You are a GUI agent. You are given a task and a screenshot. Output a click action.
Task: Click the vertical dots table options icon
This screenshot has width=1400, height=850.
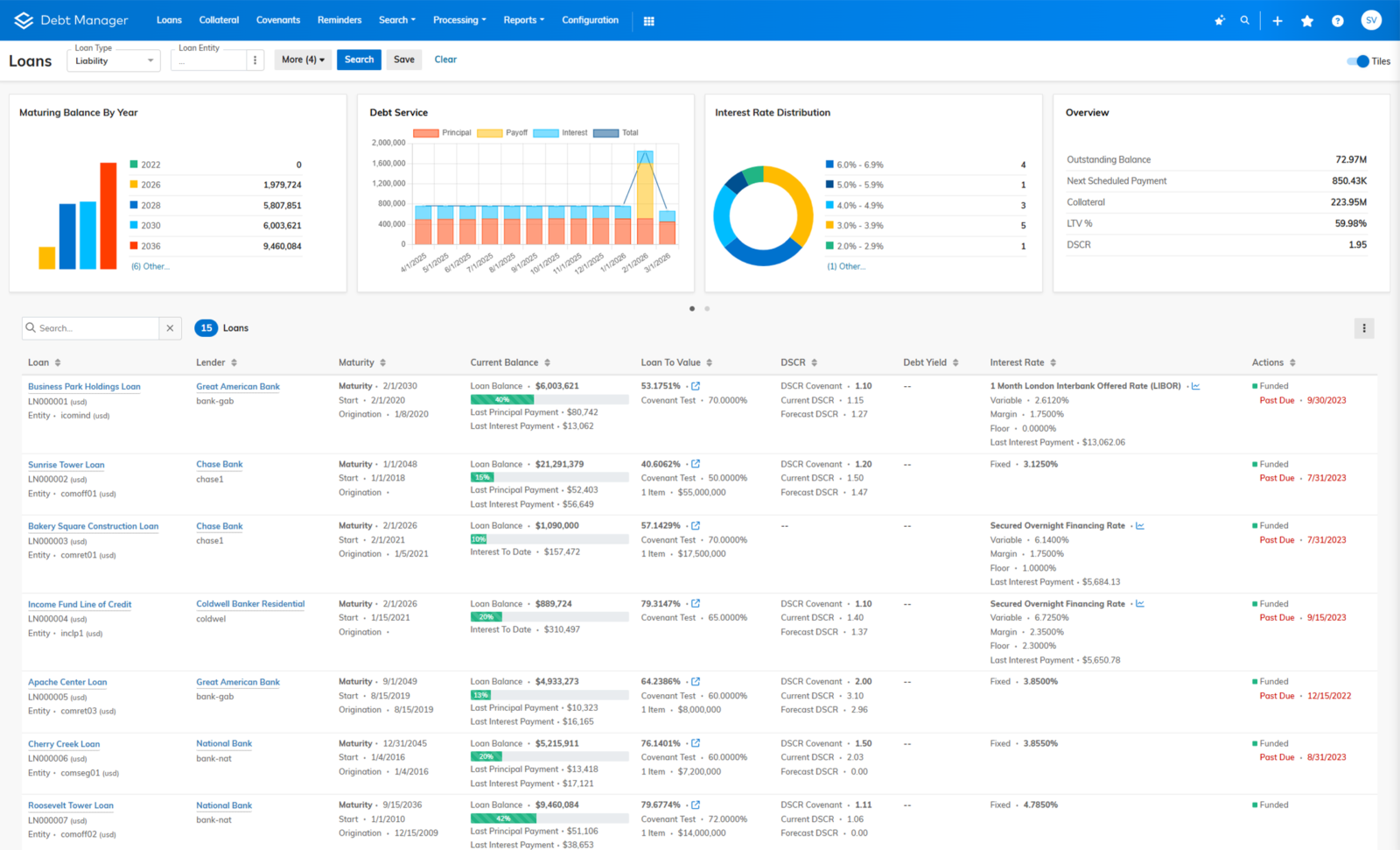pyautogui.click(x=1363, y=328)
